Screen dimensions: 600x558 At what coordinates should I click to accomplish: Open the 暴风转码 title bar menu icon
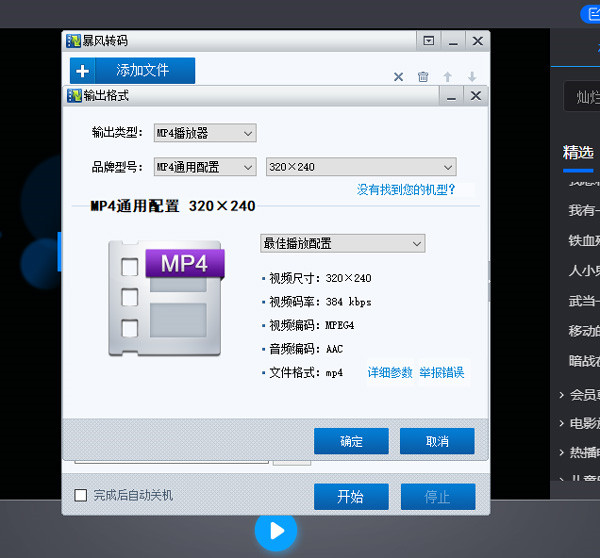click(429, 41)
